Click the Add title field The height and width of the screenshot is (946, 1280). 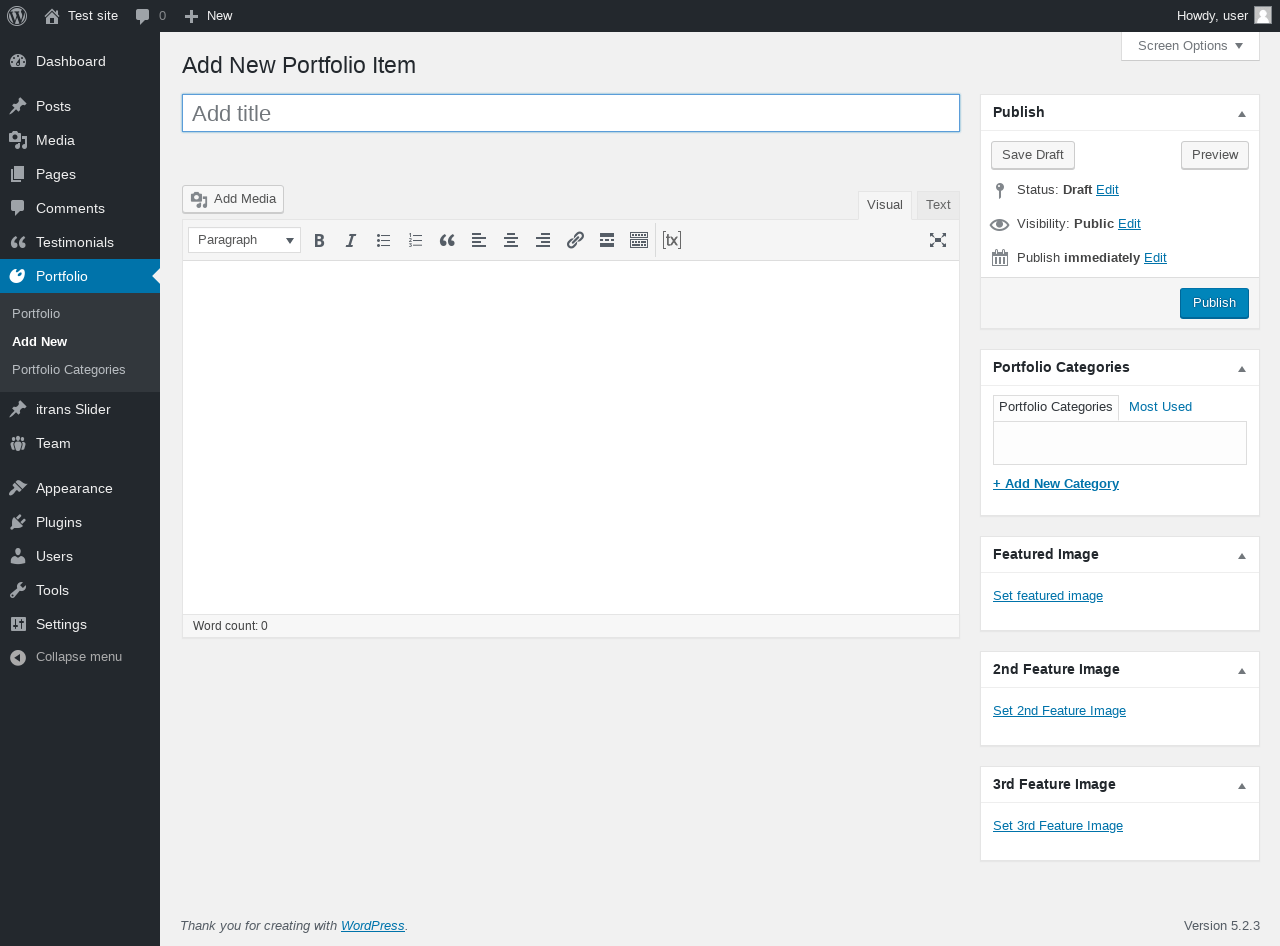coord(571,113)
